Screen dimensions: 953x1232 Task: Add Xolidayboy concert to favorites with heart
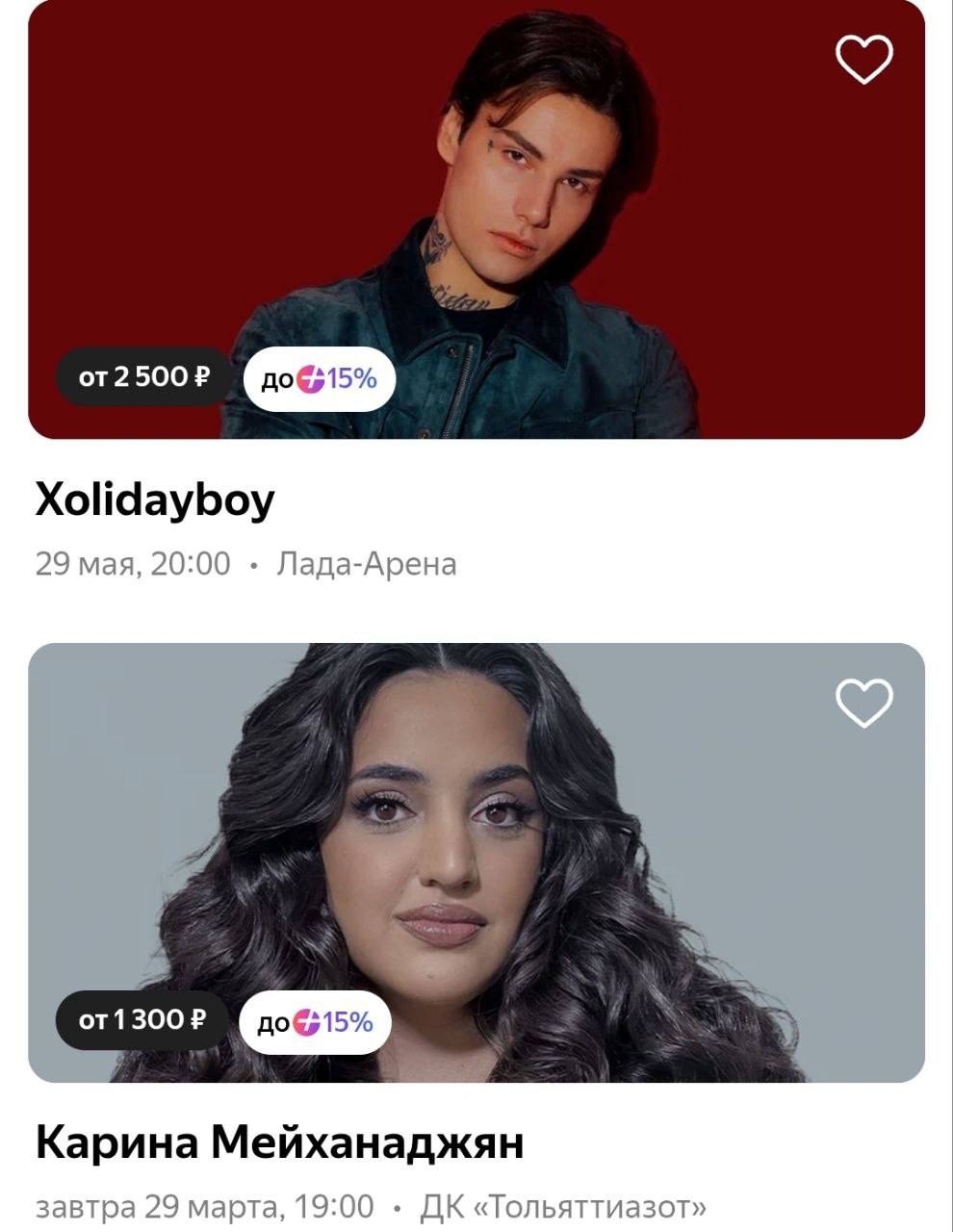point(863,60)
